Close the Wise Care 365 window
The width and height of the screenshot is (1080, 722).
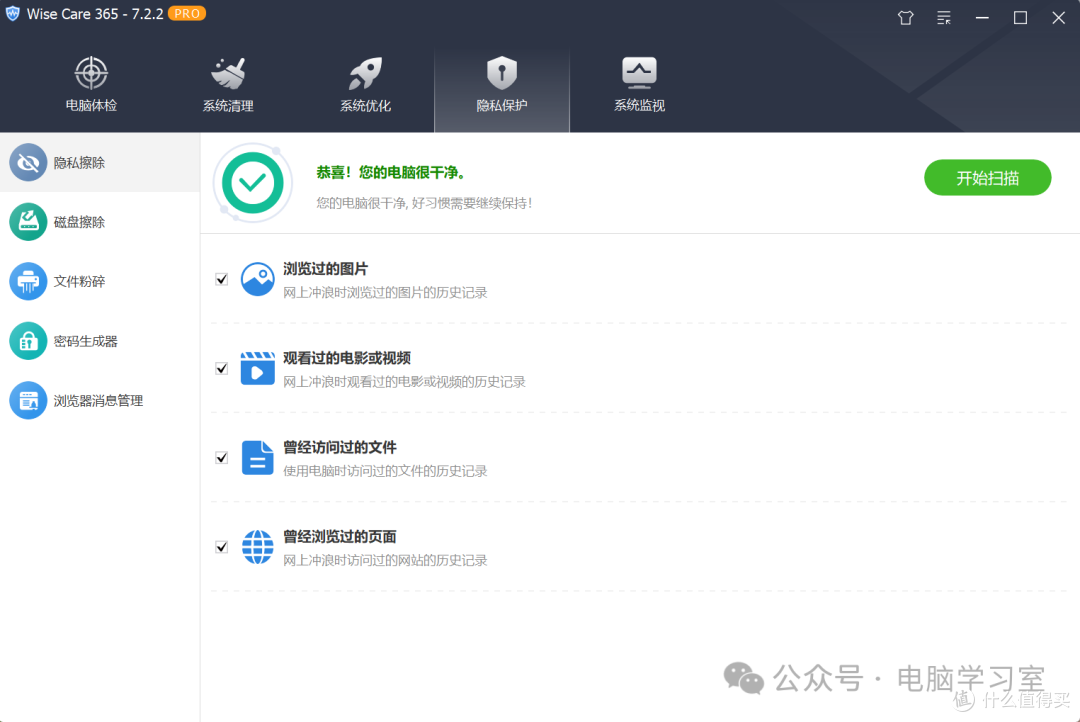pyautogui.click(x=1059, y=18)
